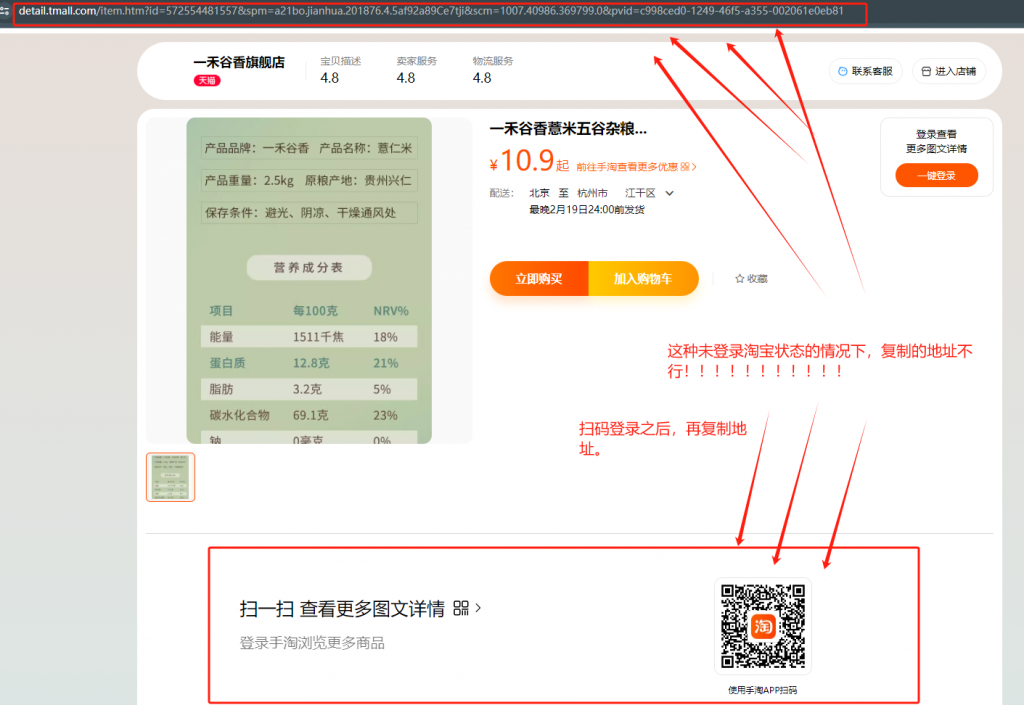Contact customer service 联系客服
Screen dimensions: 1024x705
pos(865,71)
